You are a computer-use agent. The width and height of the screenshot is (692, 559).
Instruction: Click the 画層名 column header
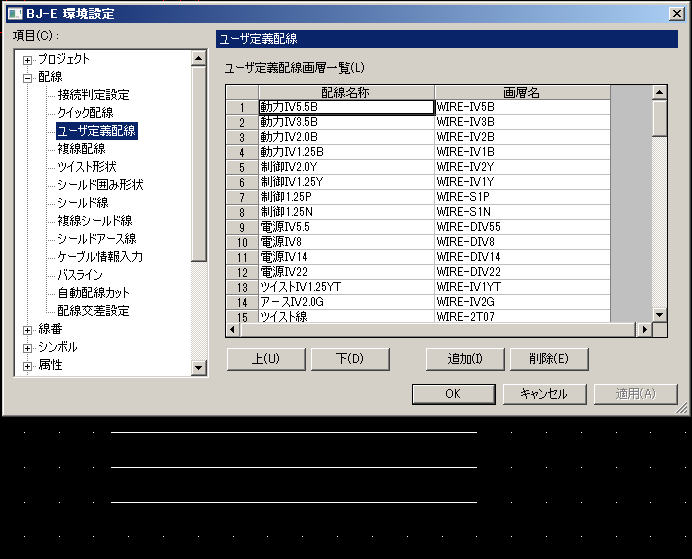pos(523,93)
